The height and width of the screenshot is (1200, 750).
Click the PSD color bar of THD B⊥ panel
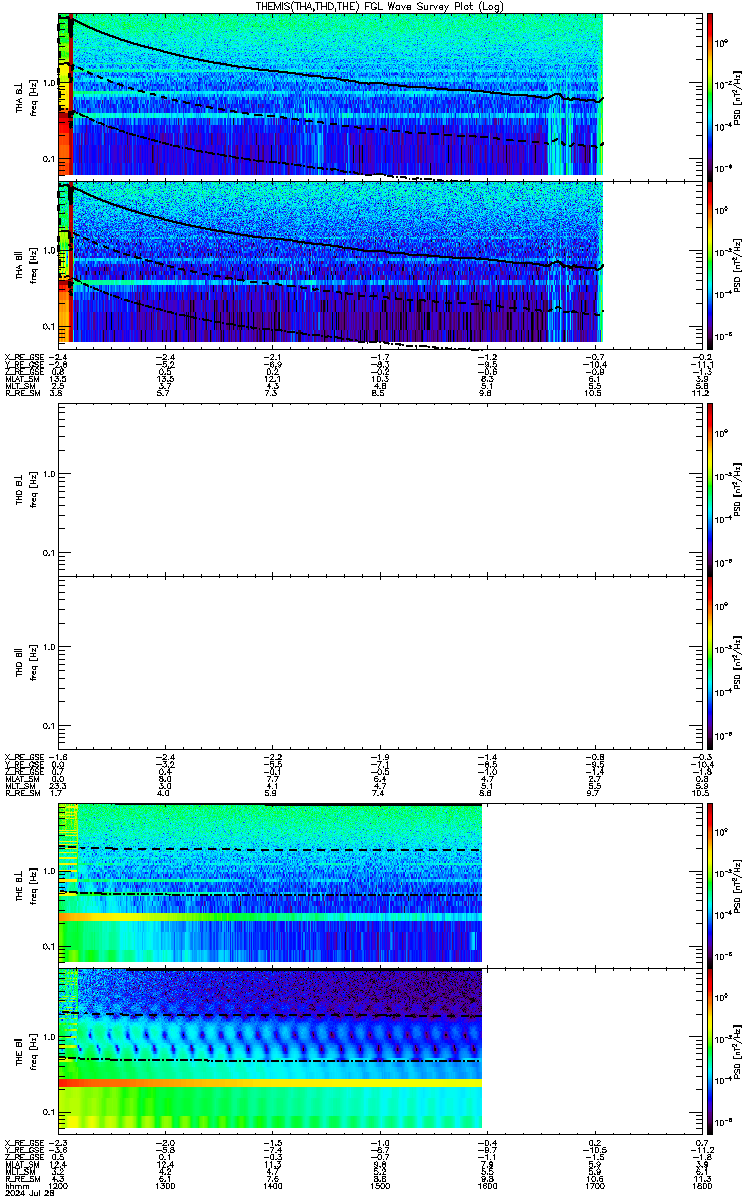click(710, 488)
